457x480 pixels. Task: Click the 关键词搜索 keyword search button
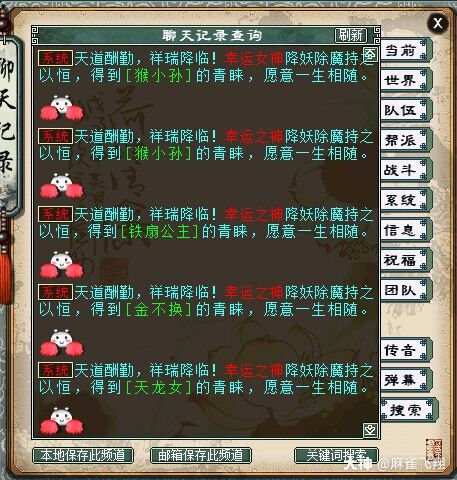[336, 455]
